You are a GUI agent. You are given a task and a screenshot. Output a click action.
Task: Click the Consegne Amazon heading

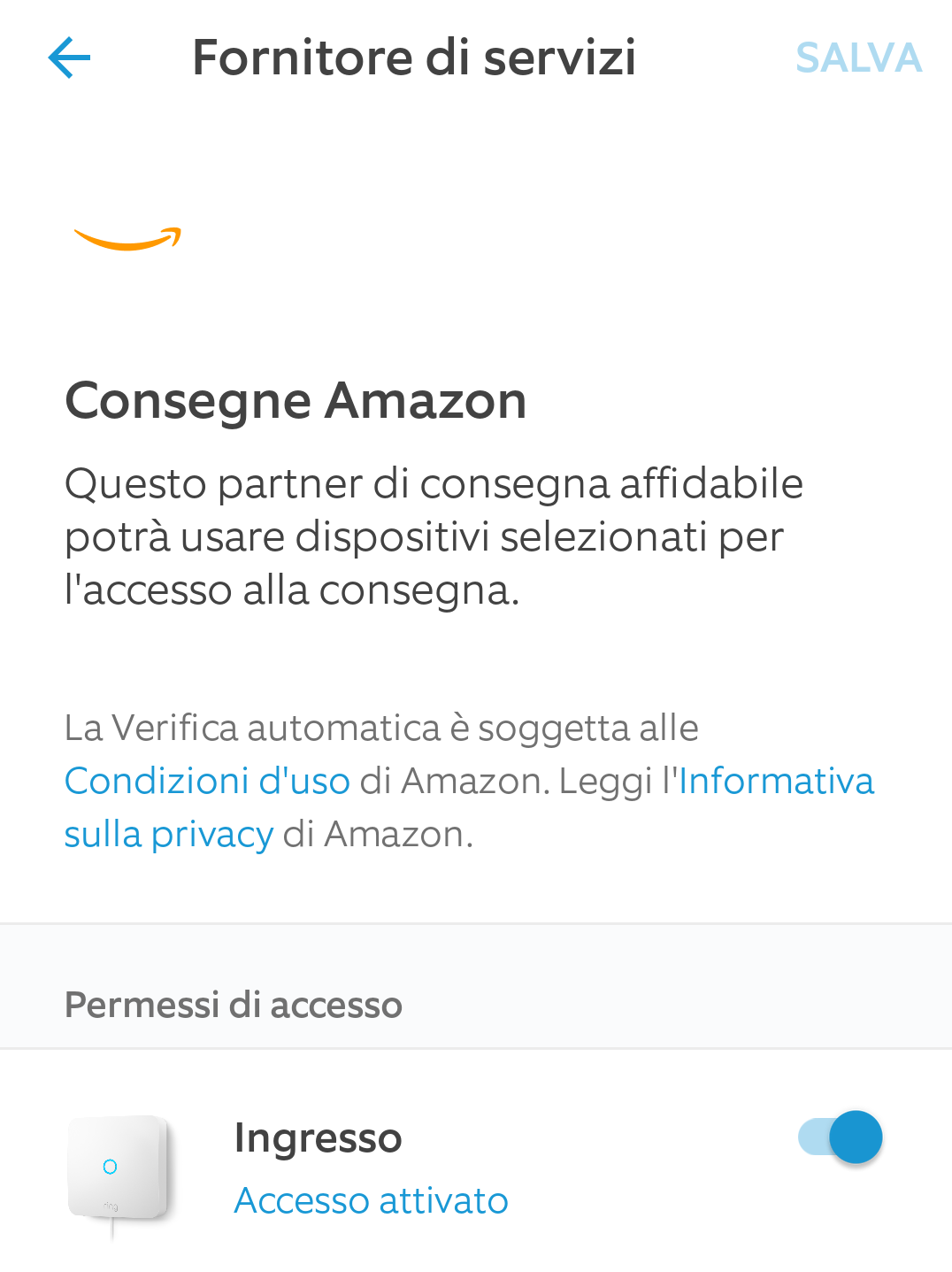[x=296, y=400]
